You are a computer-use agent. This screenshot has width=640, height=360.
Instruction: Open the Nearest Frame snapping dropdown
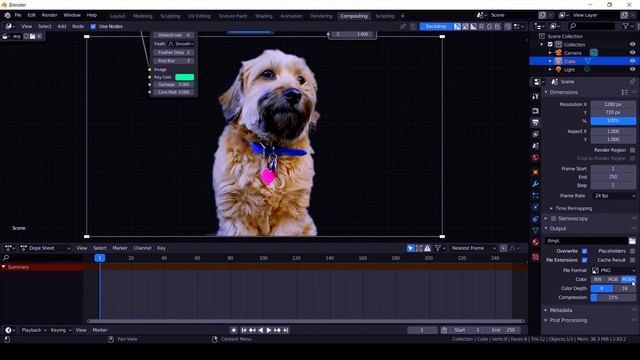tap(473, 248)
